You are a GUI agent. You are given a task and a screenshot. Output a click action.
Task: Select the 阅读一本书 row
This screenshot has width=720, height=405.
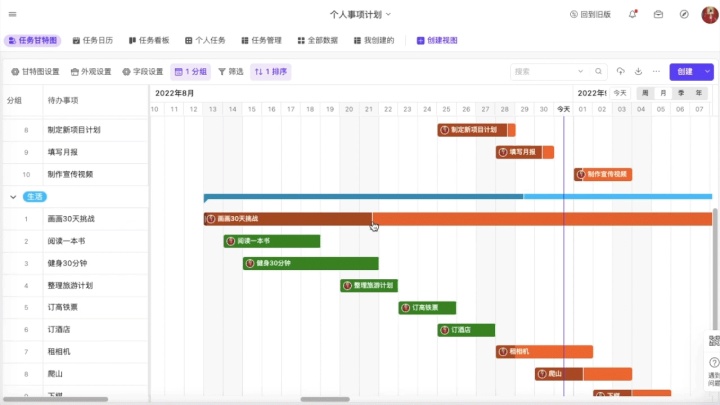pos(76,241)
